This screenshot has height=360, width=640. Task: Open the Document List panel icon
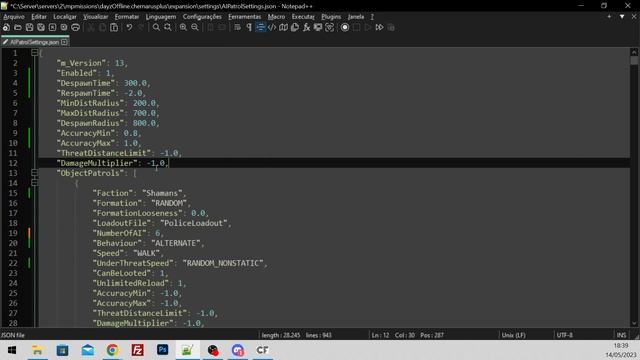click(295, 27)
